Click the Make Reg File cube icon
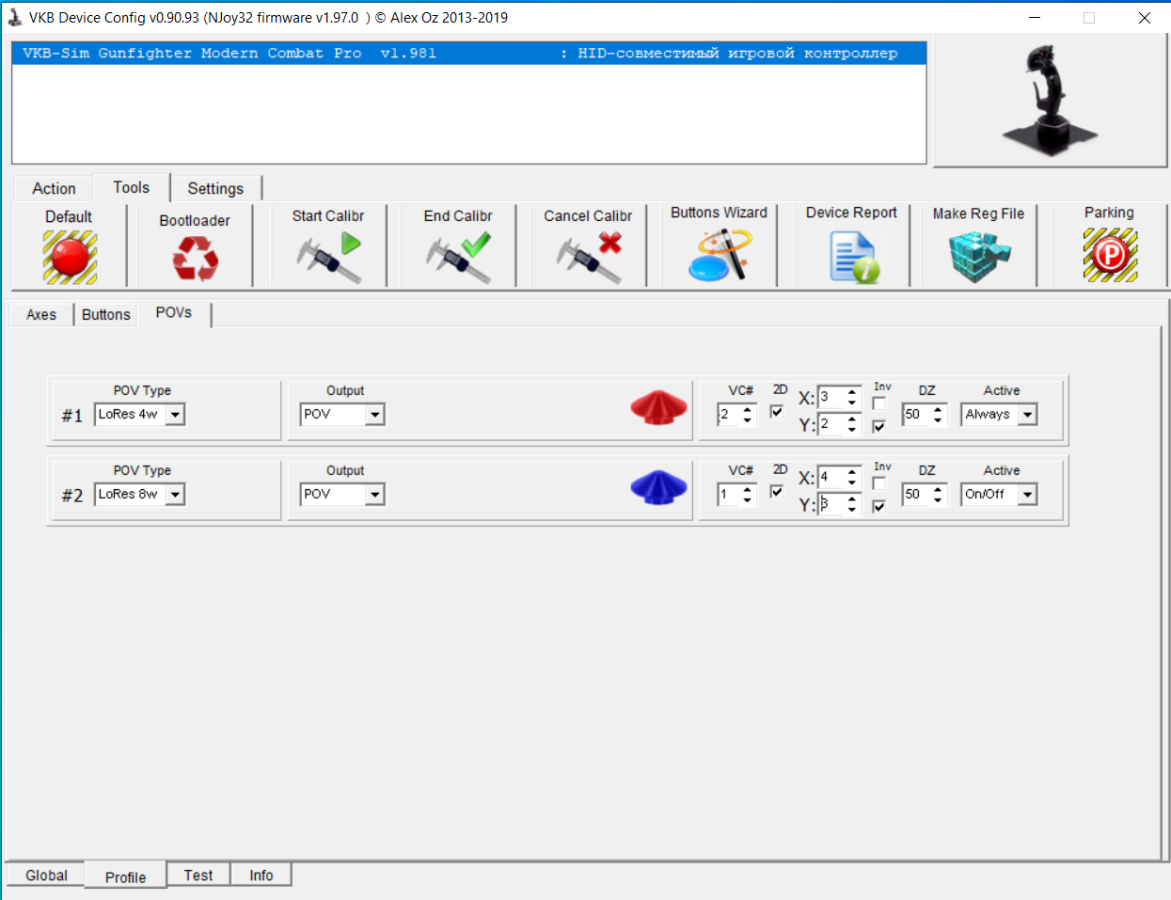1171x900 pixels. click(979, 257)
